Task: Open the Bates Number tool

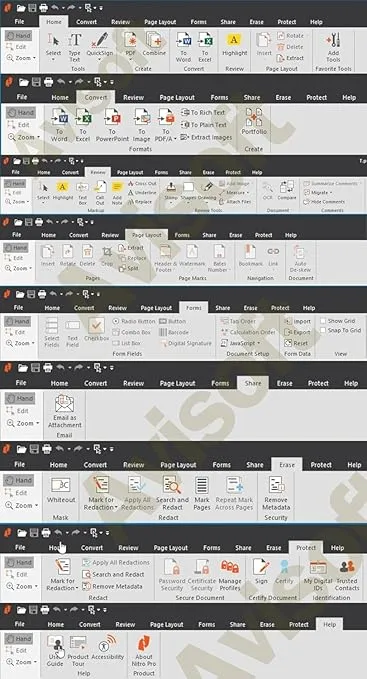Action: pos(220,258)
